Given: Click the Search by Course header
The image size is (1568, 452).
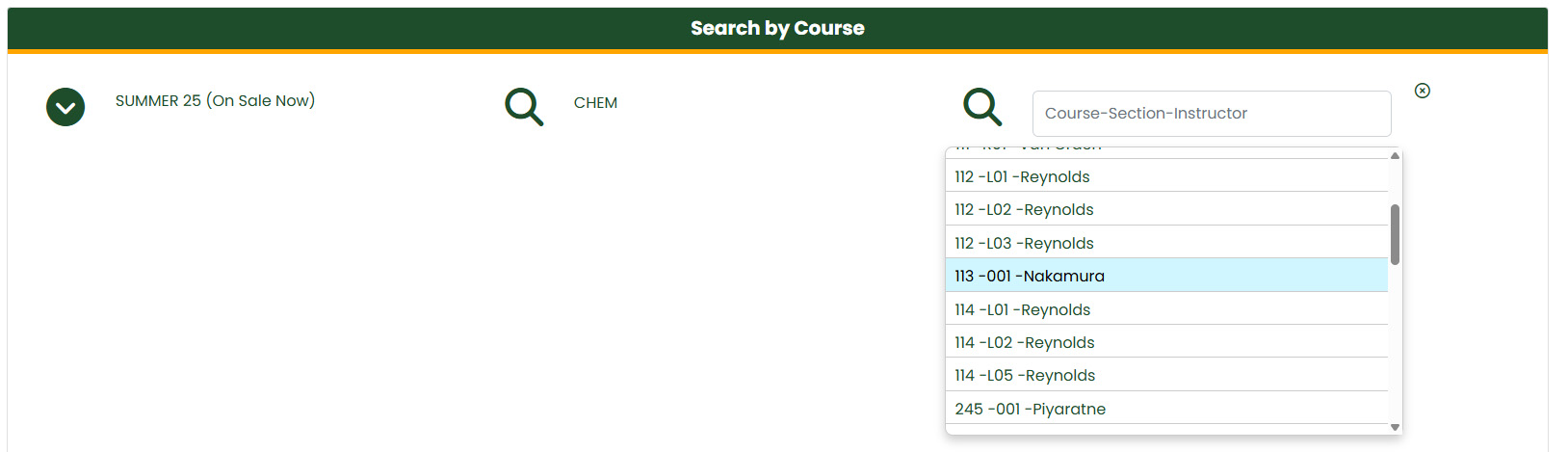Looking at the screenshot, I should point(777,28).
